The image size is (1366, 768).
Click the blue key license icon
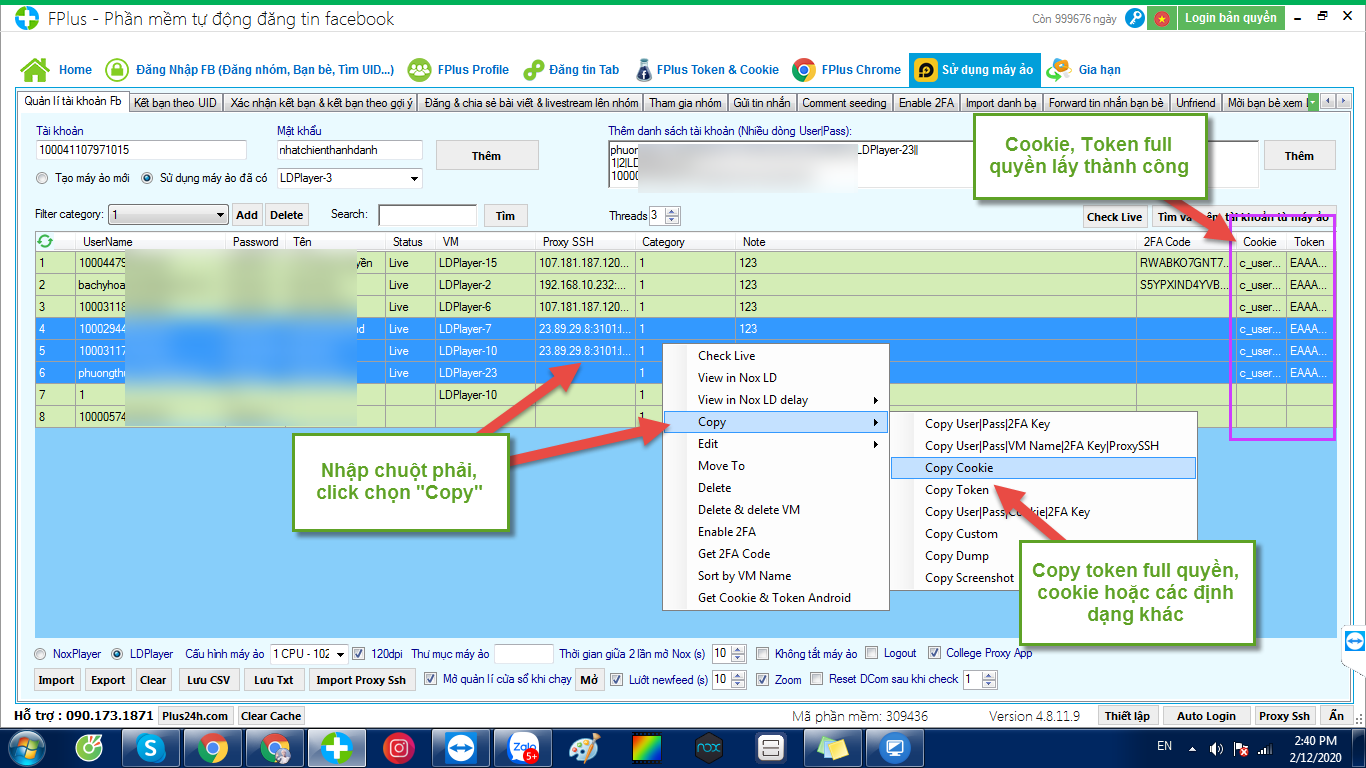click(x=1134, y=18)
